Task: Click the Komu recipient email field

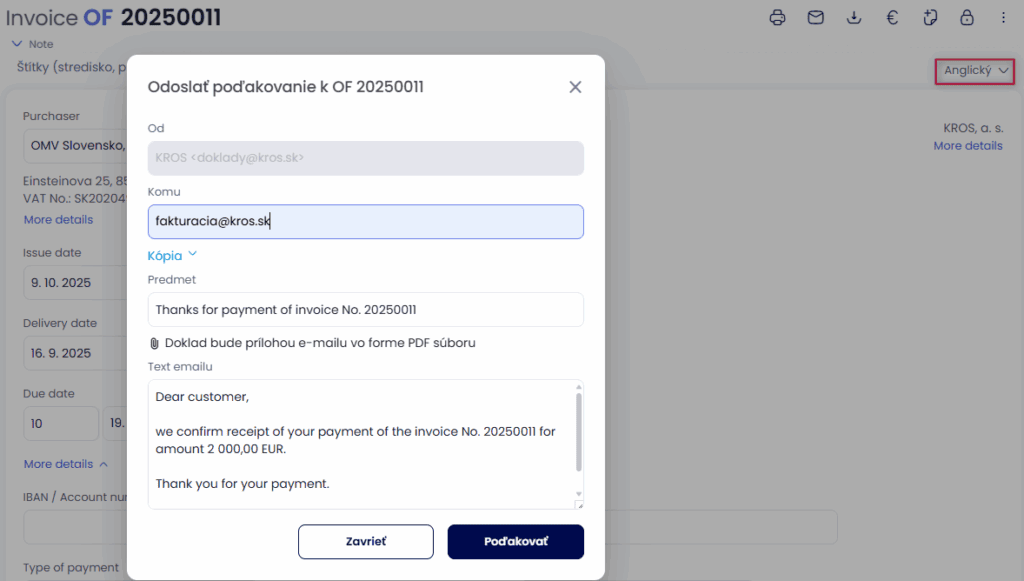Action: coord(365,222)
